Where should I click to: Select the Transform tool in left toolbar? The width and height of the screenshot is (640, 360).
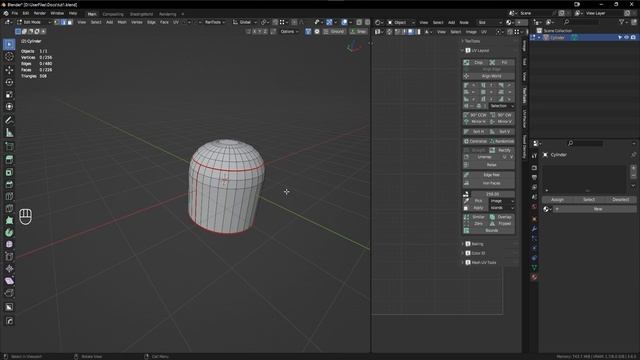click(9, 107)
